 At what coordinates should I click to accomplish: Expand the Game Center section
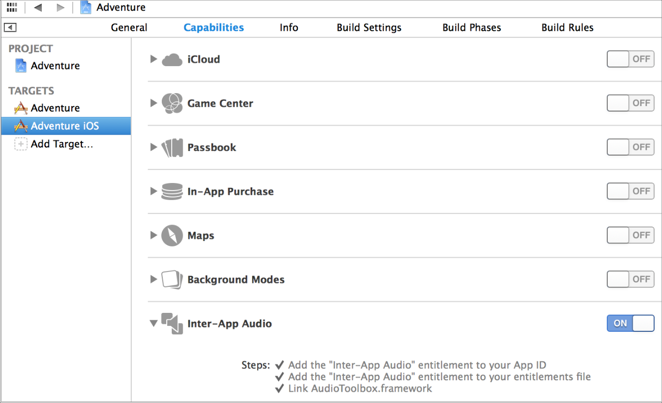[153, 103]
